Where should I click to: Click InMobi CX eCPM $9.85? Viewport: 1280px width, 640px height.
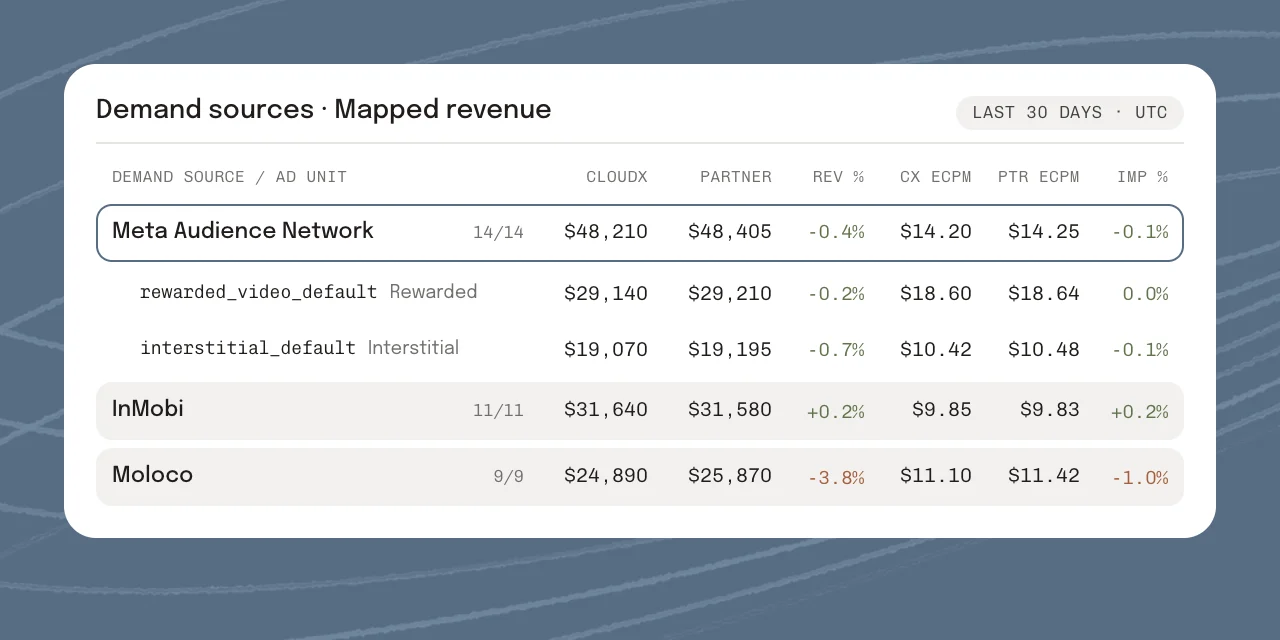[942, 410]
